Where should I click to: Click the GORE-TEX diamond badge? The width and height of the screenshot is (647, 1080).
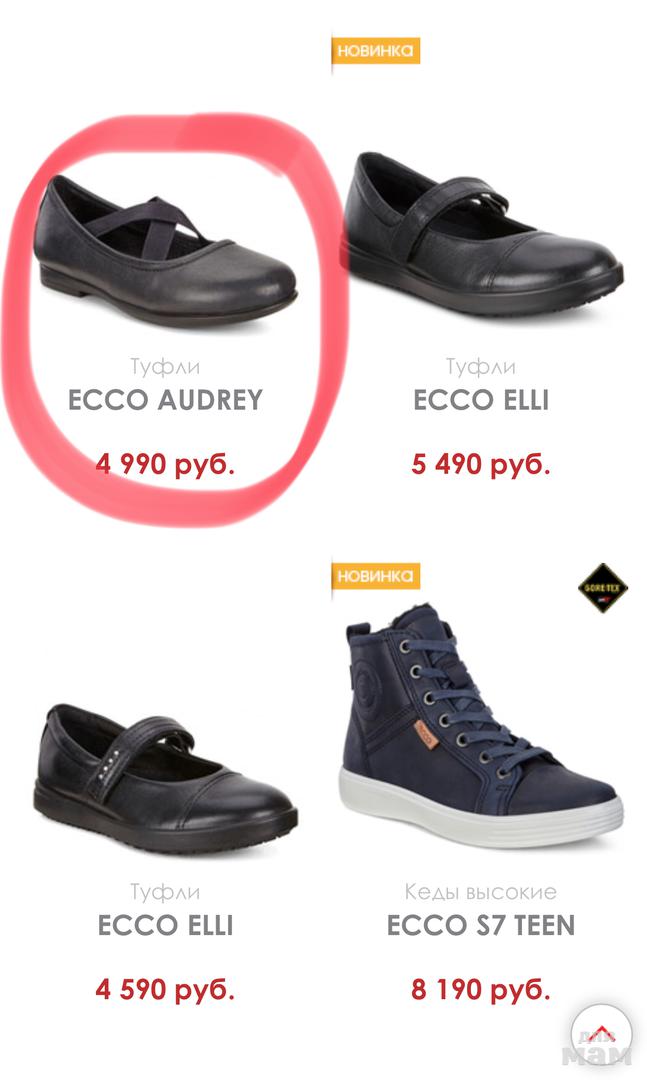click(x=603, y=588)
